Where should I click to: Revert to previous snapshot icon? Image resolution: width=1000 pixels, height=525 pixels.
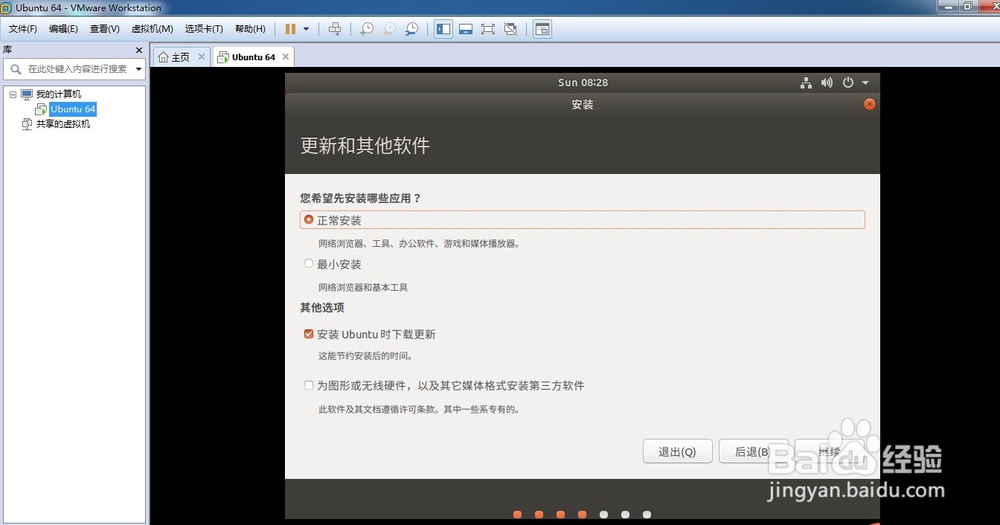point(389,29)
